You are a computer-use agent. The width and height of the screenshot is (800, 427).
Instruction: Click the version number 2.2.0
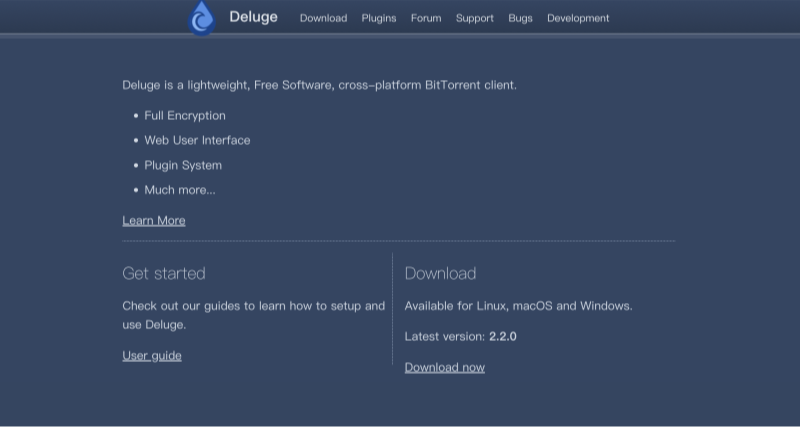click(503, 337)
